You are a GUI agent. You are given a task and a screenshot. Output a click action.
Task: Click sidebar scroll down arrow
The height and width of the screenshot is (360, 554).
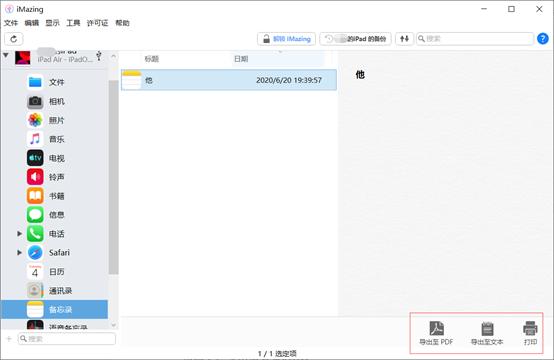pyautogui.click(x=113, y=325)
